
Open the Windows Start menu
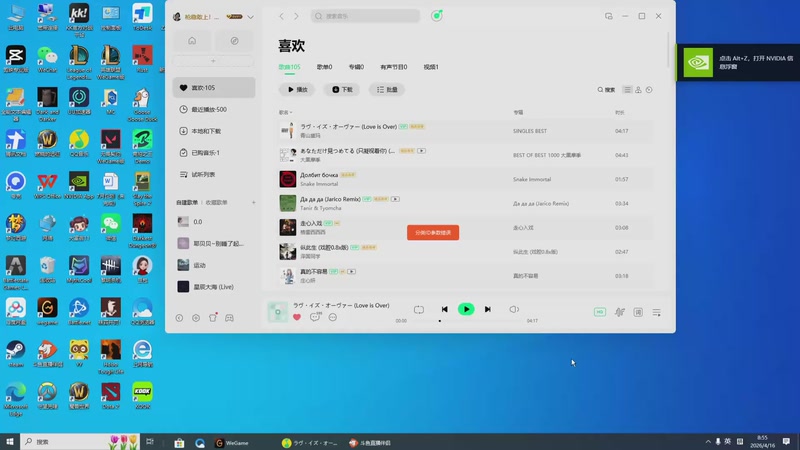pyautogui.click(x=10, y=442)
